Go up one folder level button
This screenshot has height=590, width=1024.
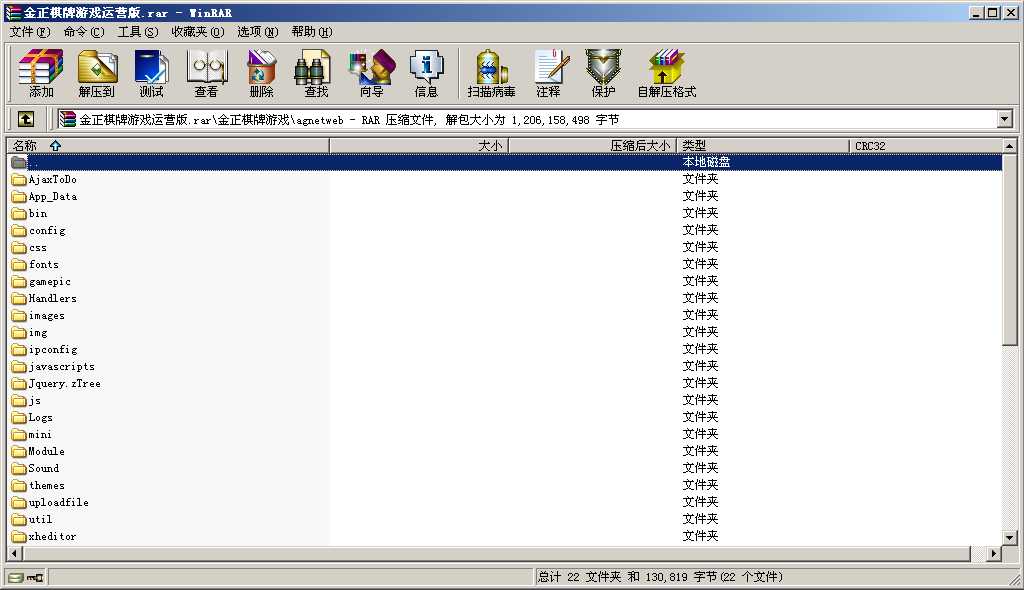point(25,119)
